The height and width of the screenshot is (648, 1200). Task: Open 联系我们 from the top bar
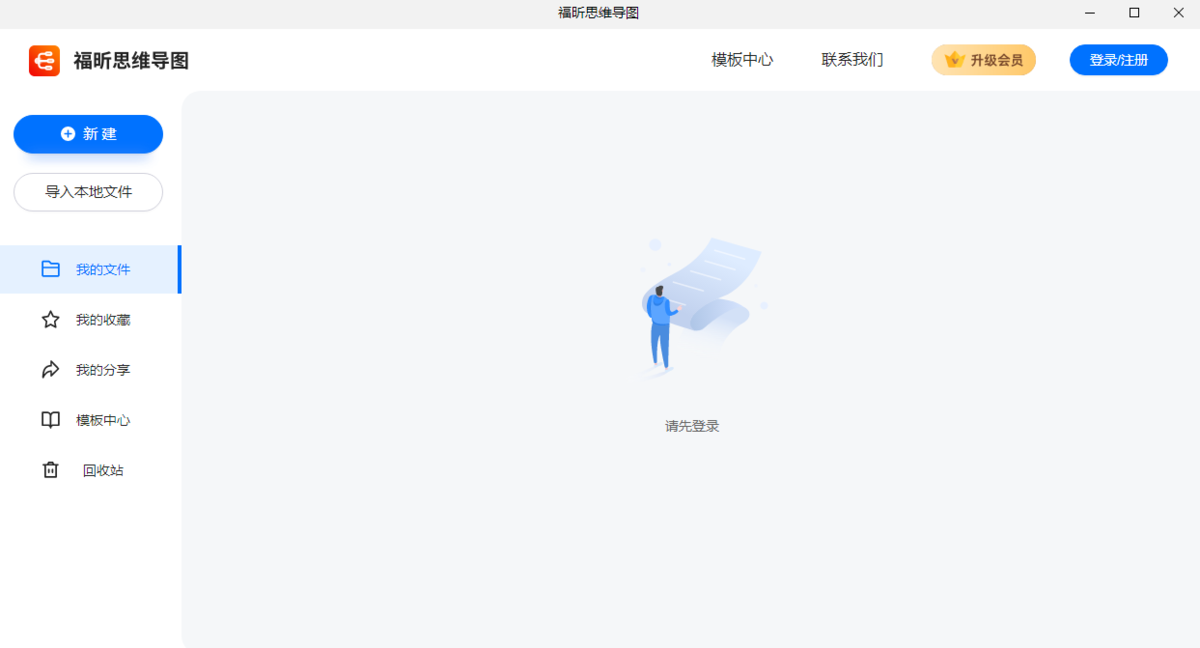pyautogui.click(x=851, y=60)
